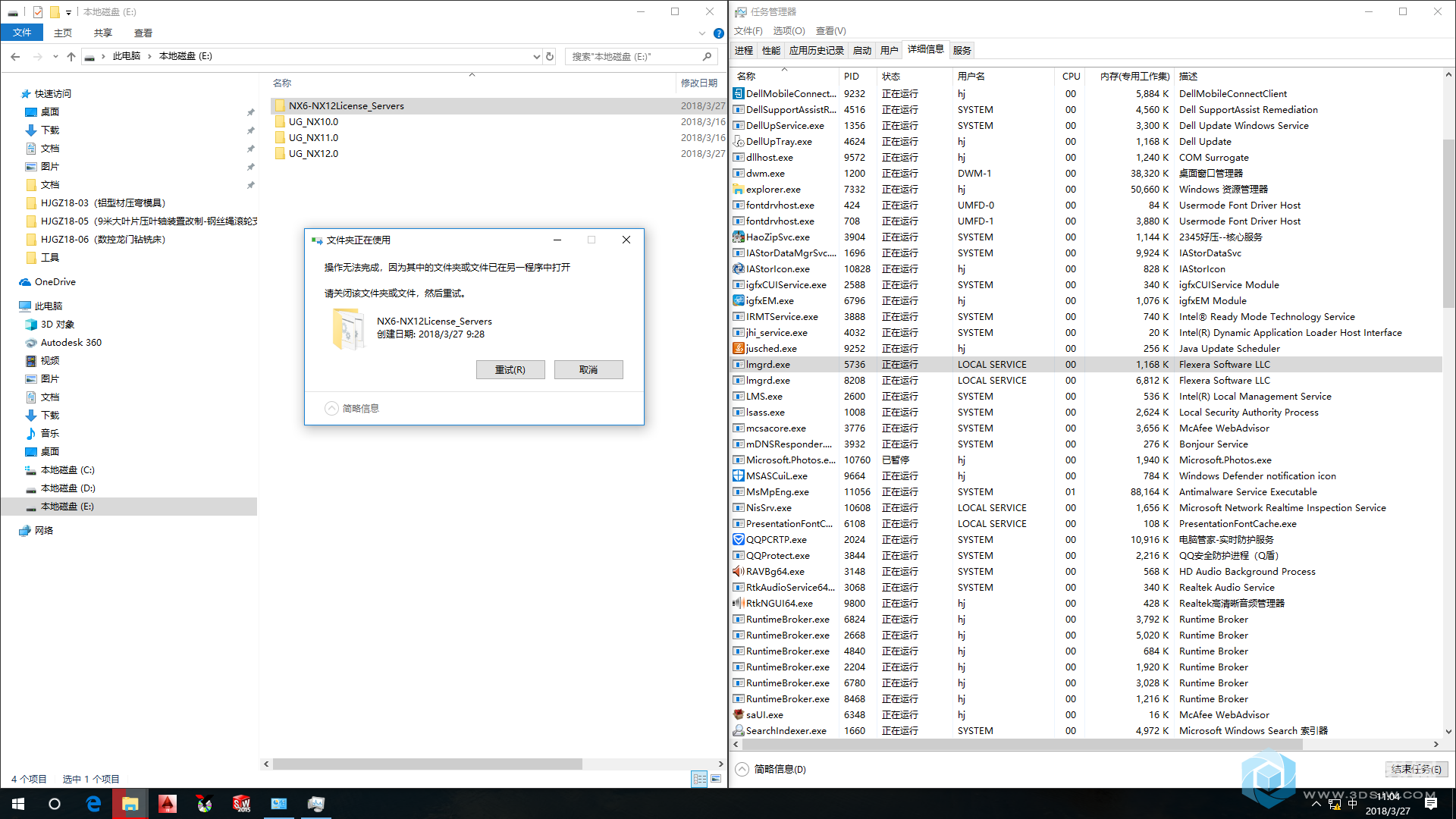This screenshot has width=1456, height=819.
Task: Collapse the 简略信息 details in the folder-in-use dialog
Action: click(x=352, y=408)
